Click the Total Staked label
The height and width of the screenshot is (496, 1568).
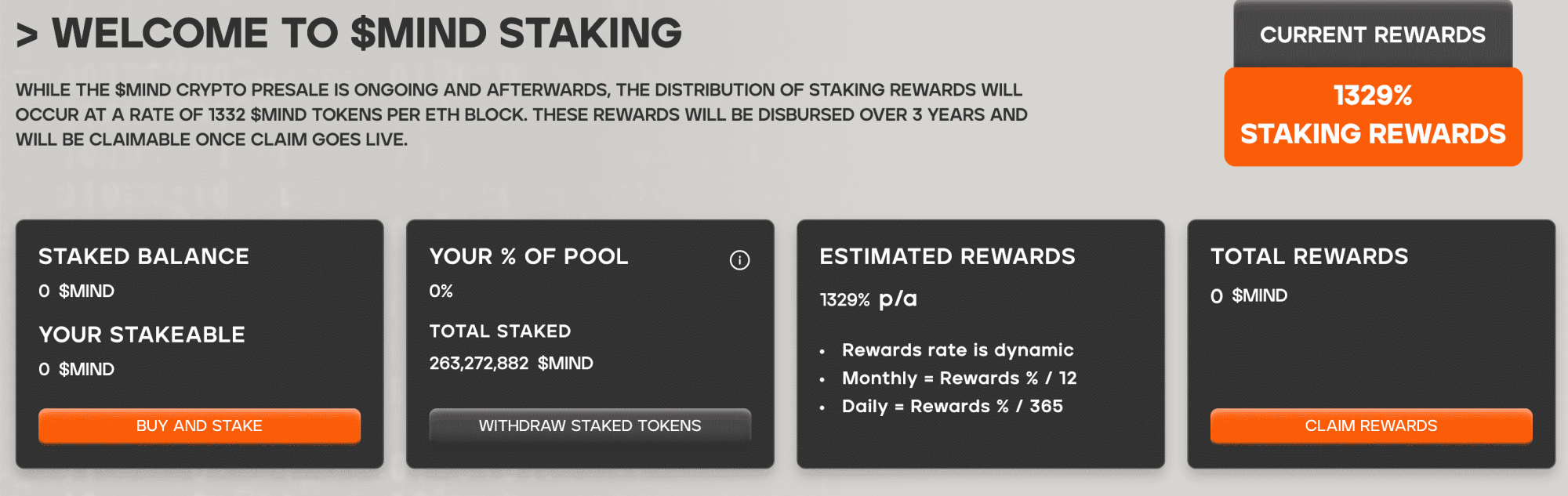pyautogui.click(x=500, y=331)
